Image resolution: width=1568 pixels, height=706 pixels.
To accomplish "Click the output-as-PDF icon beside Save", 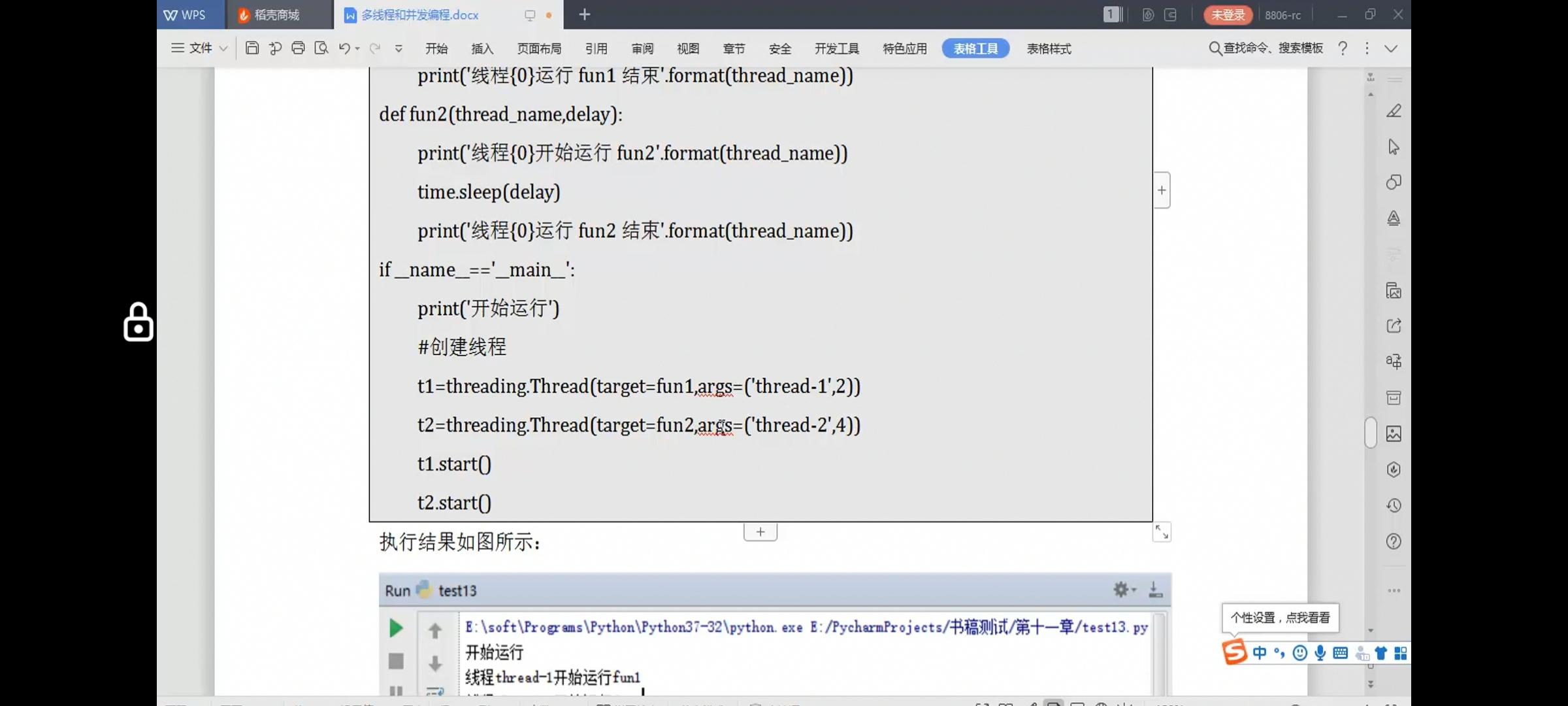I will (x=275, y=48).
